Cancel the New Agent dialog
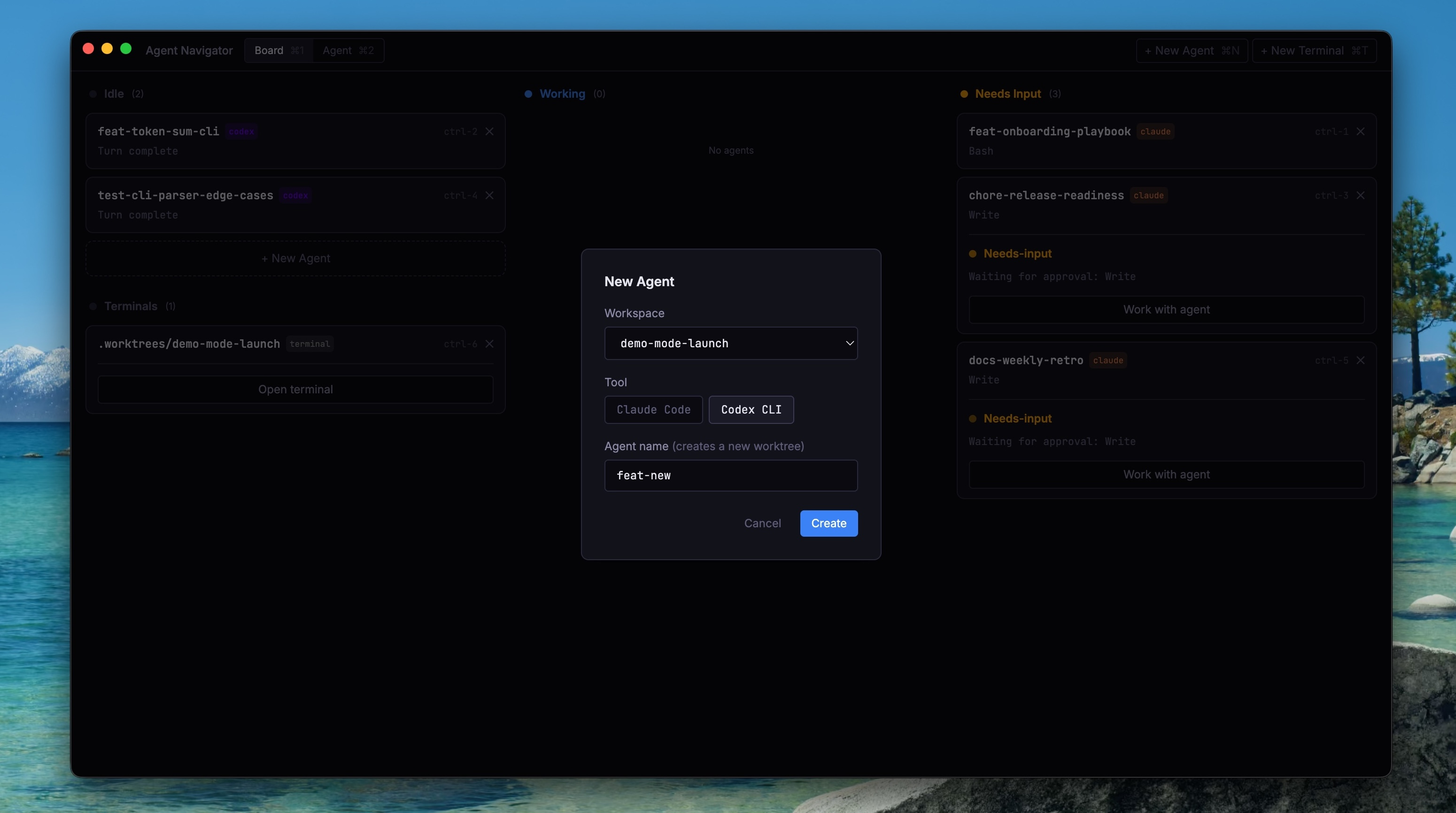 (762, 523)
